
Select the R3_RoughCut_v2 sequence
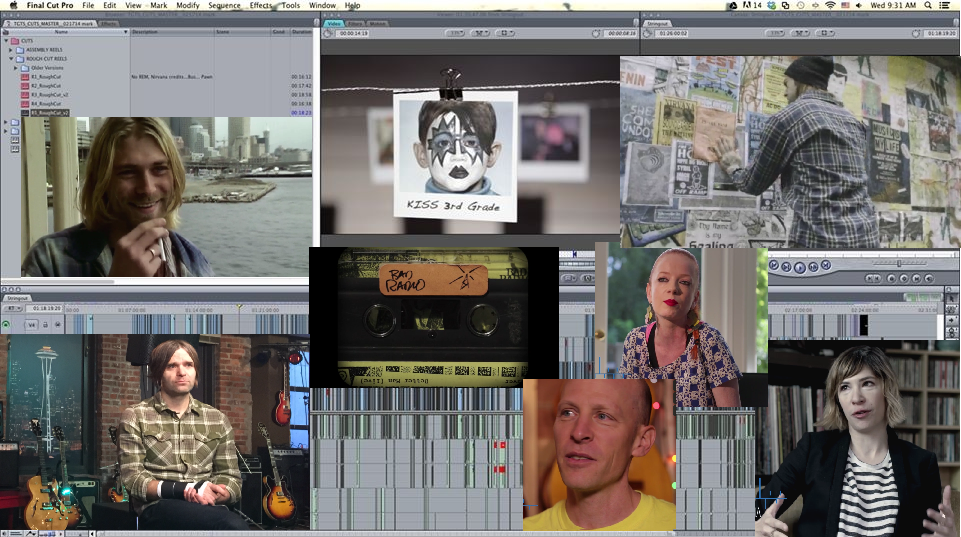[x=49, y=95]
